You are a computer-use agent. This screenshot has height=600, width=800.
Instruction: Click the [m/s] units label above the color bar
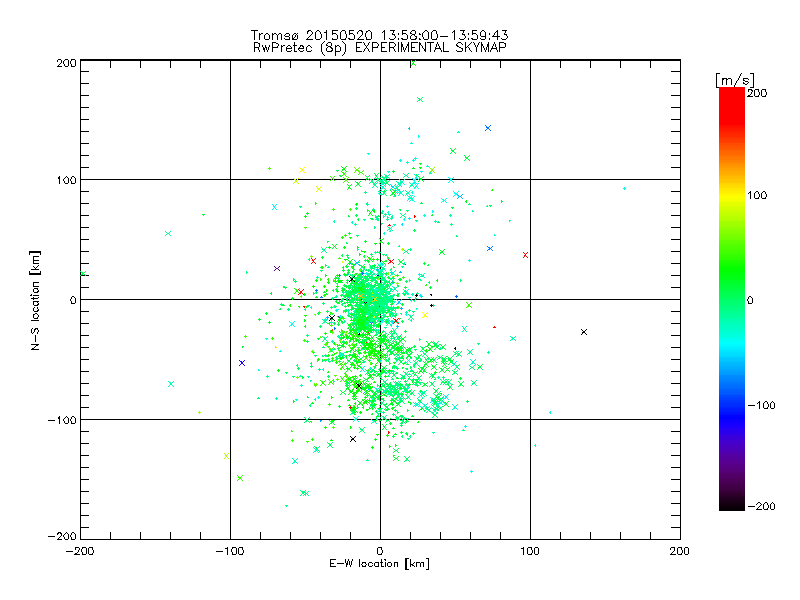tap(735, 80)
